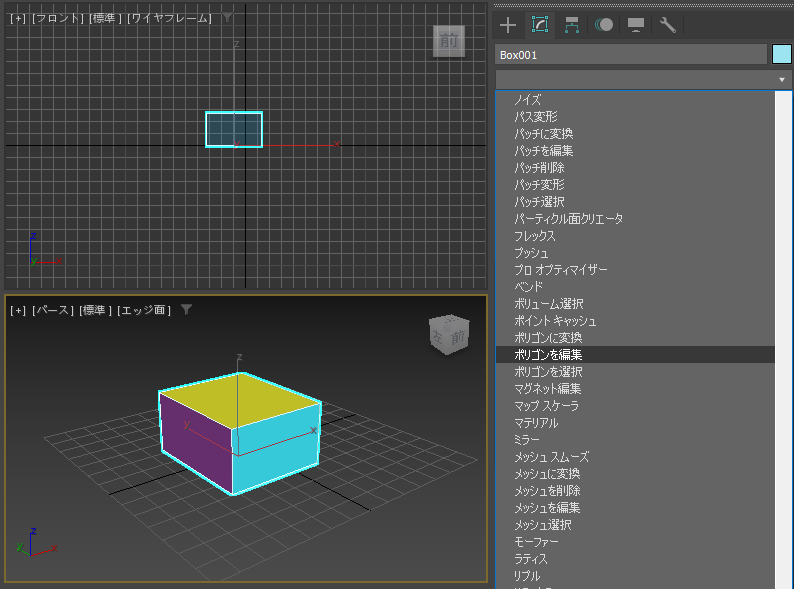This screenshot has height=589, width=794.
Task: Open the Modify panel tab
Action: [540, 25]
